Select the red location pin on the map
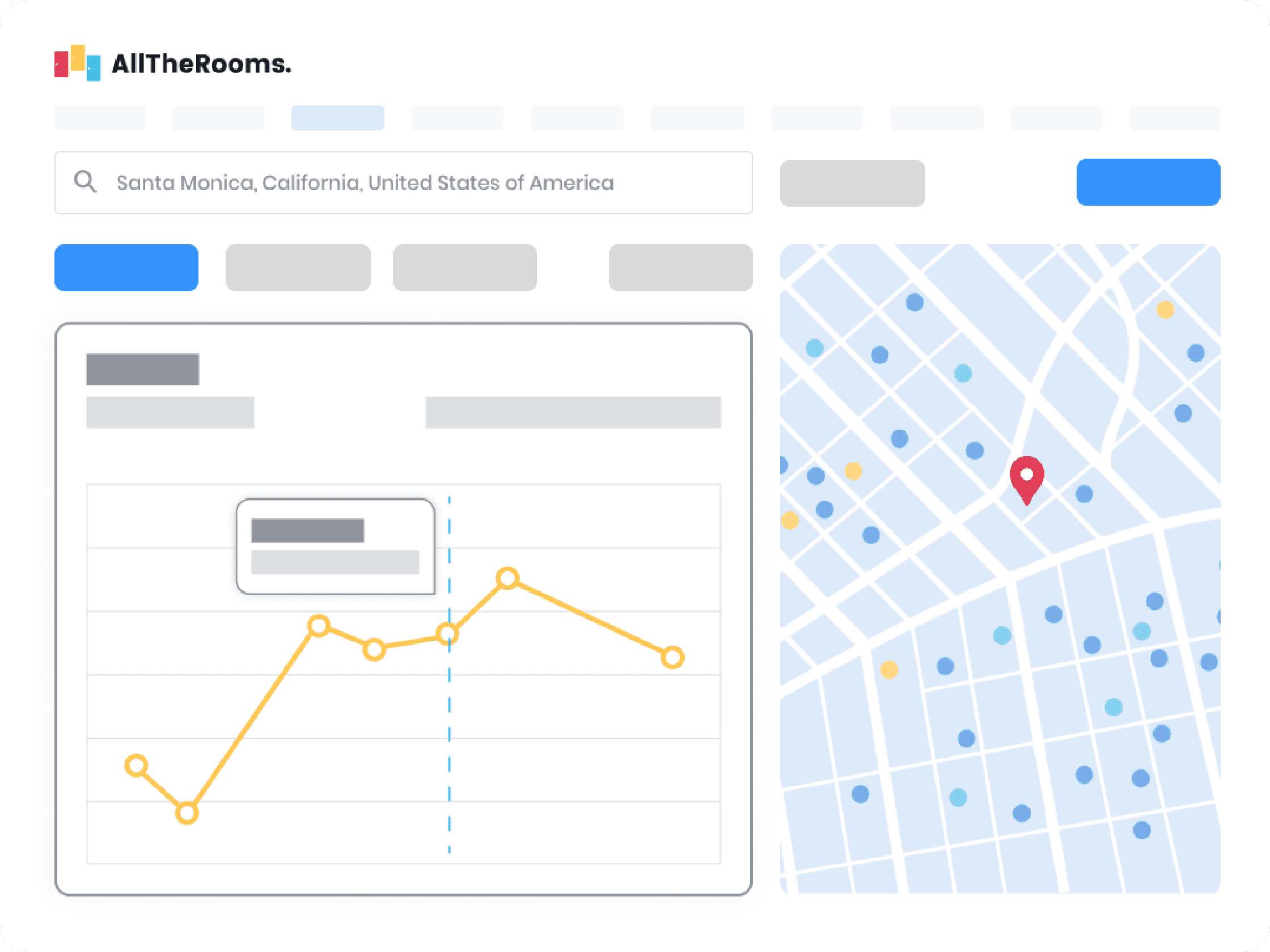 pos(1027,481)
